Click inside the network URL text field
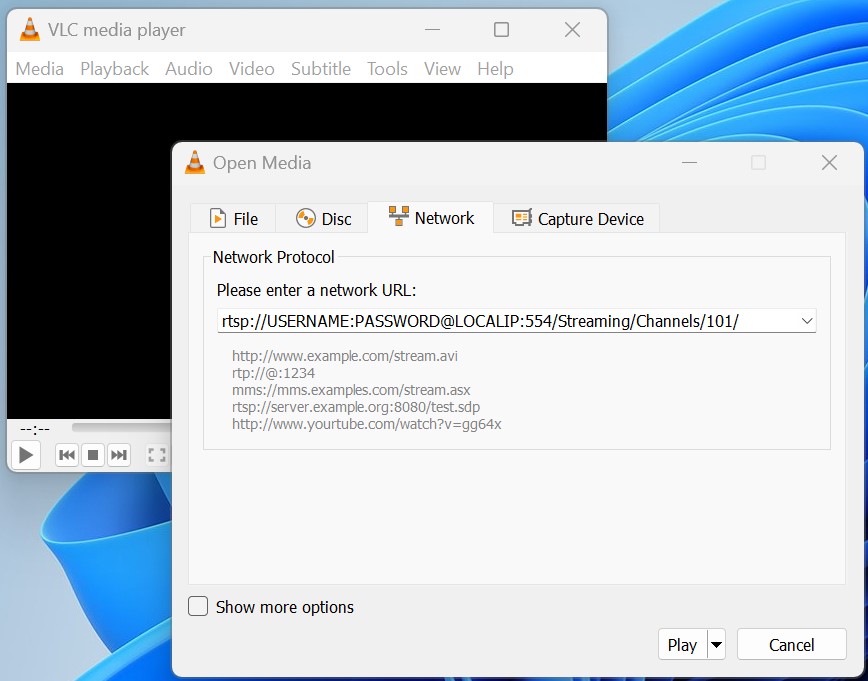The width and height of the screenshot is (868, 681). 500,321
